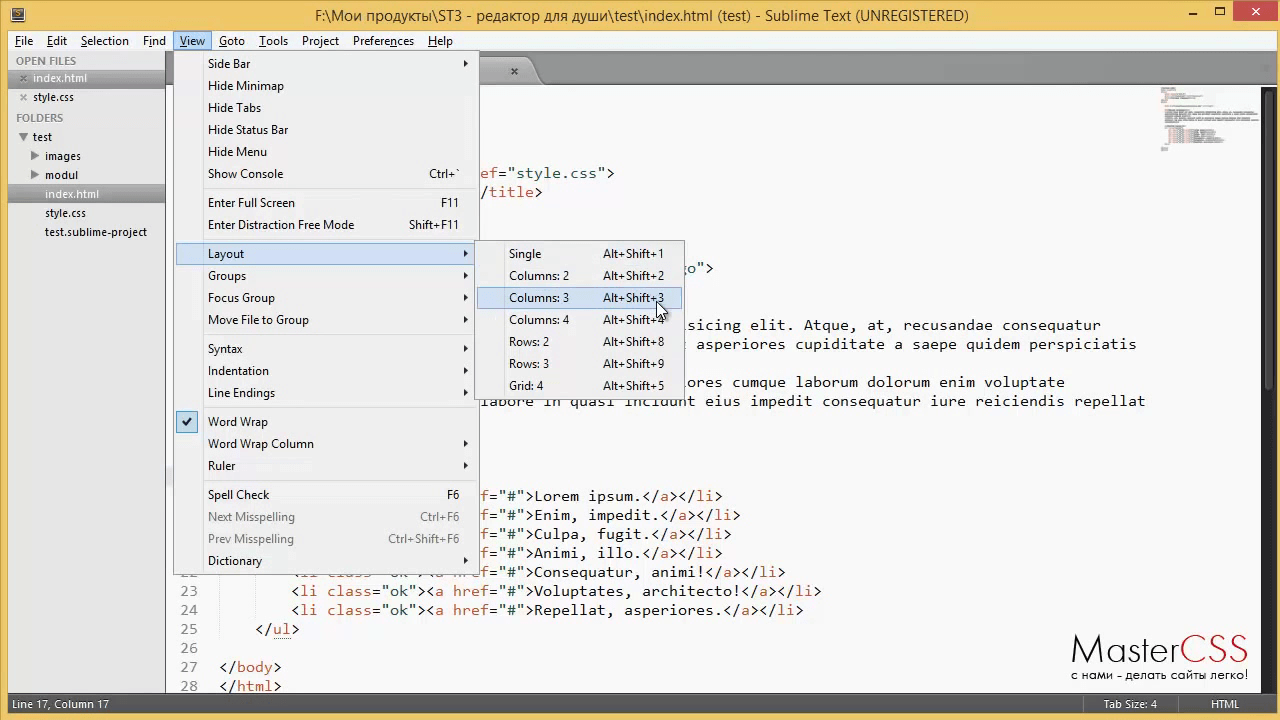Screen dimensions: 1280x720
Task: Open style.css in test folder
Action: tap(65, 213)
